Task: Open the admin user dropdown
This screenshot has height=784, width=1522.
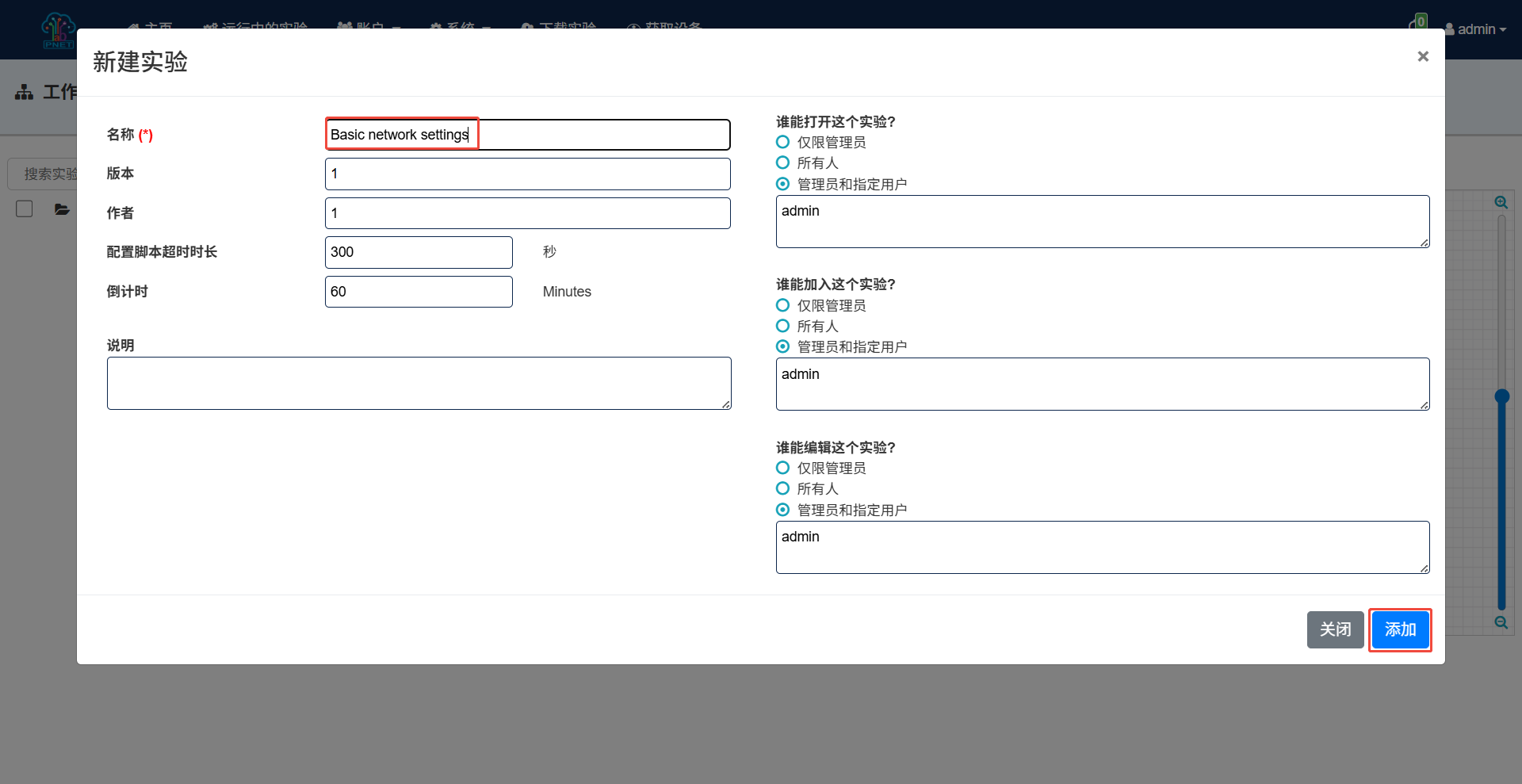Action: (1475, 29)
